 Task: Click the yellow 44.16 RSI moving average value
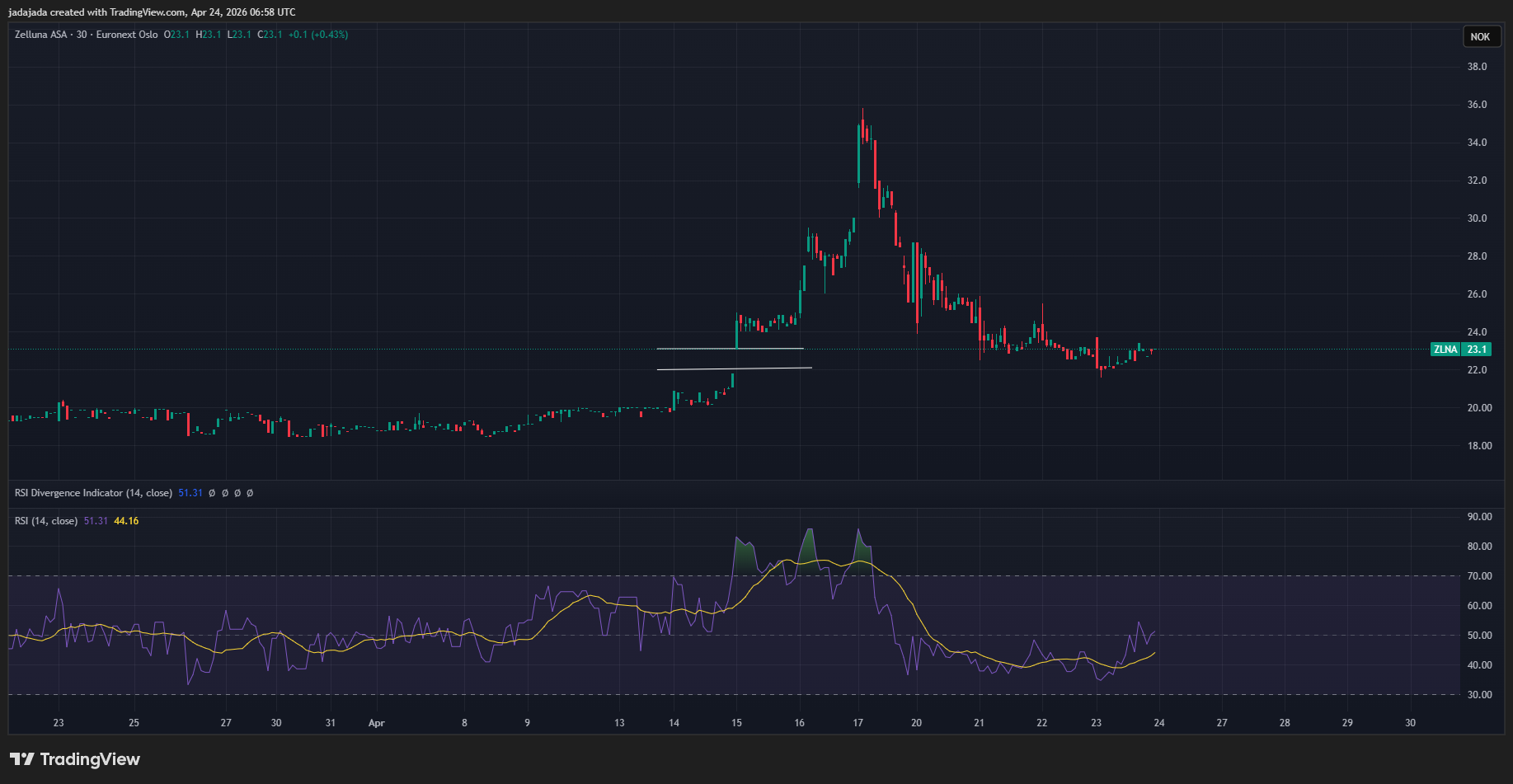(126, 521)
